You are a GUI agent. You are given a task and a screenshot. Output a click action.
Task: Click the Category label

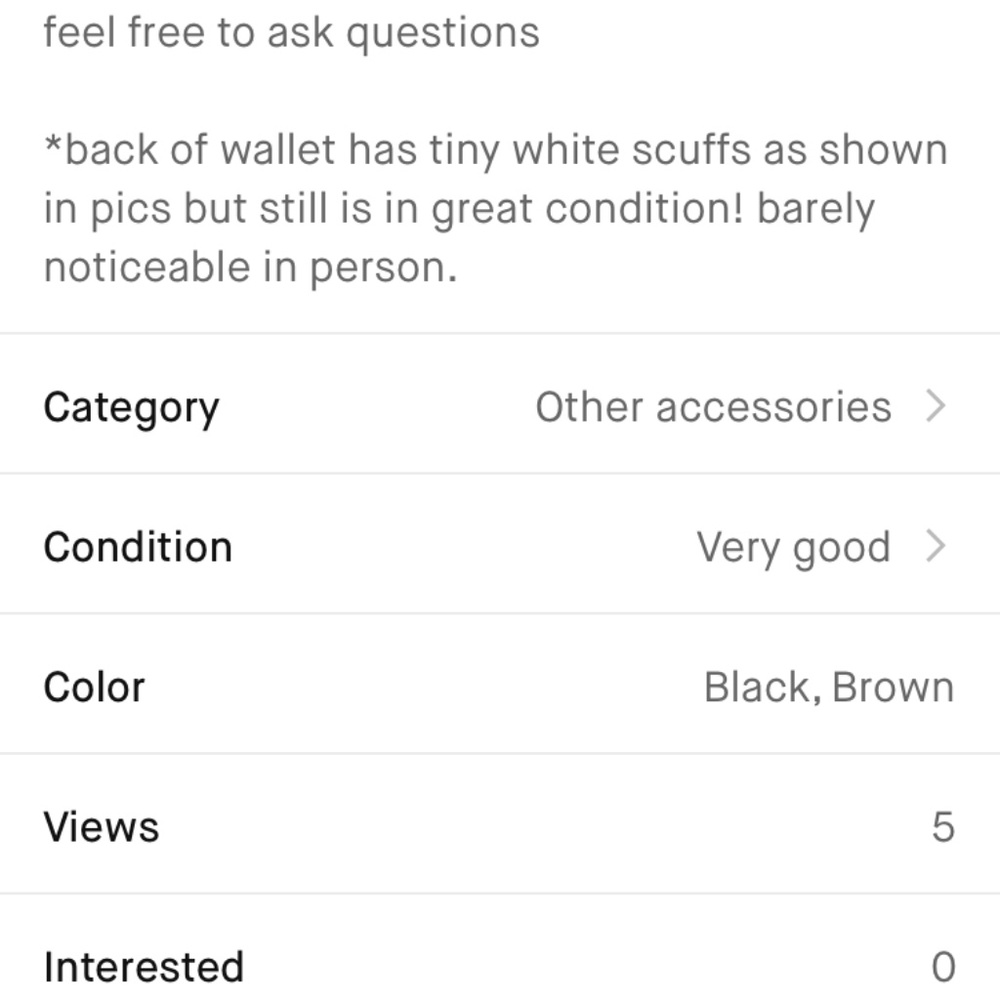[131, 407]
